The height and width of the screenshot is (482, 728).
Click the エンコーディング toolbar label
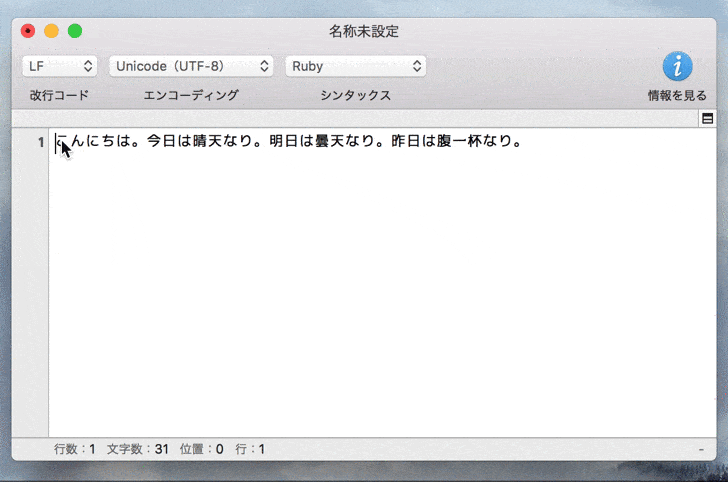[191, 95]
